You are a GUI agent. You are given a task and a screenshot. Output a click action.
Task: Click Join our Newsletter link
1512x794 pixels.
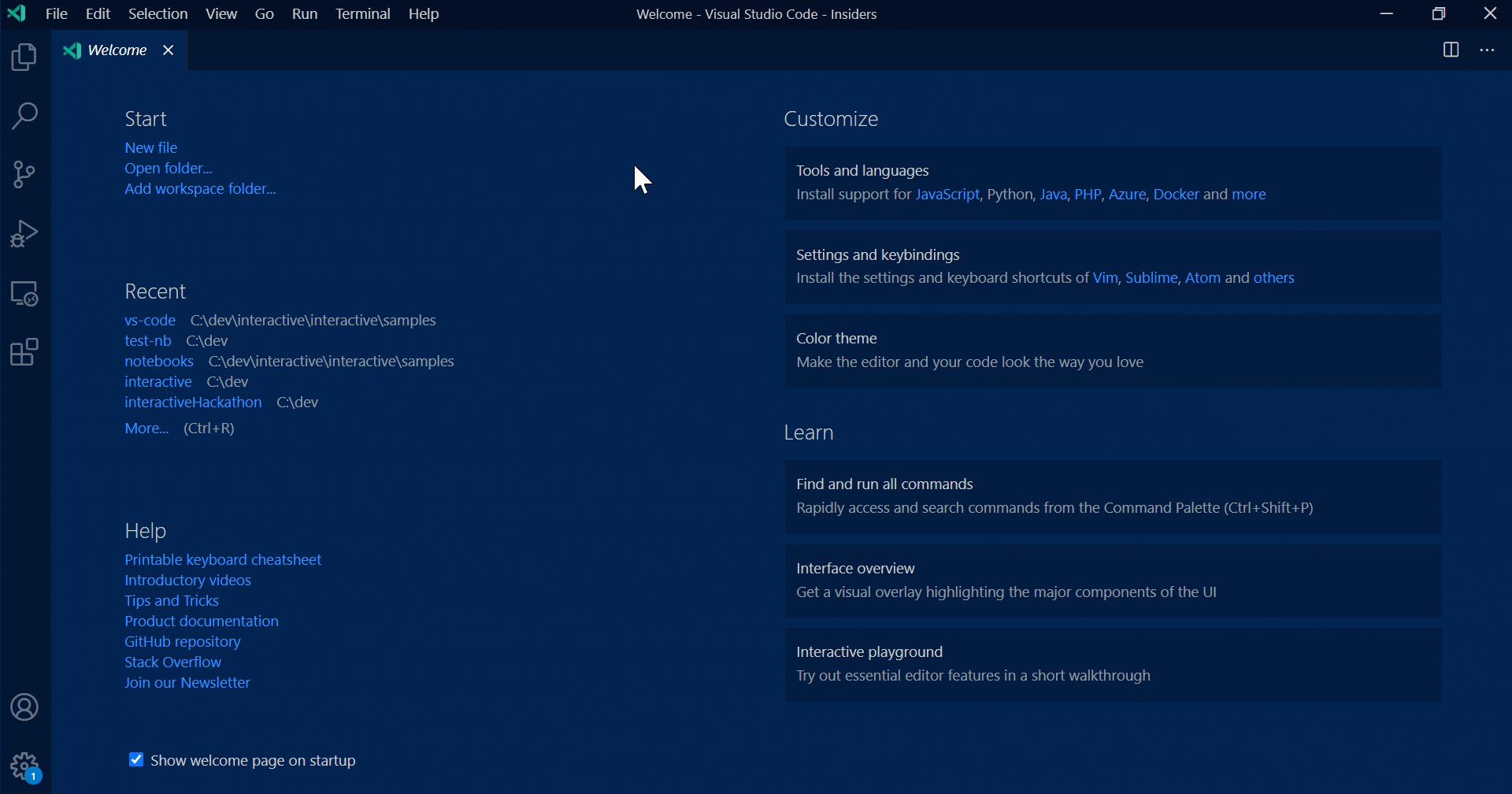pos(187,683)
